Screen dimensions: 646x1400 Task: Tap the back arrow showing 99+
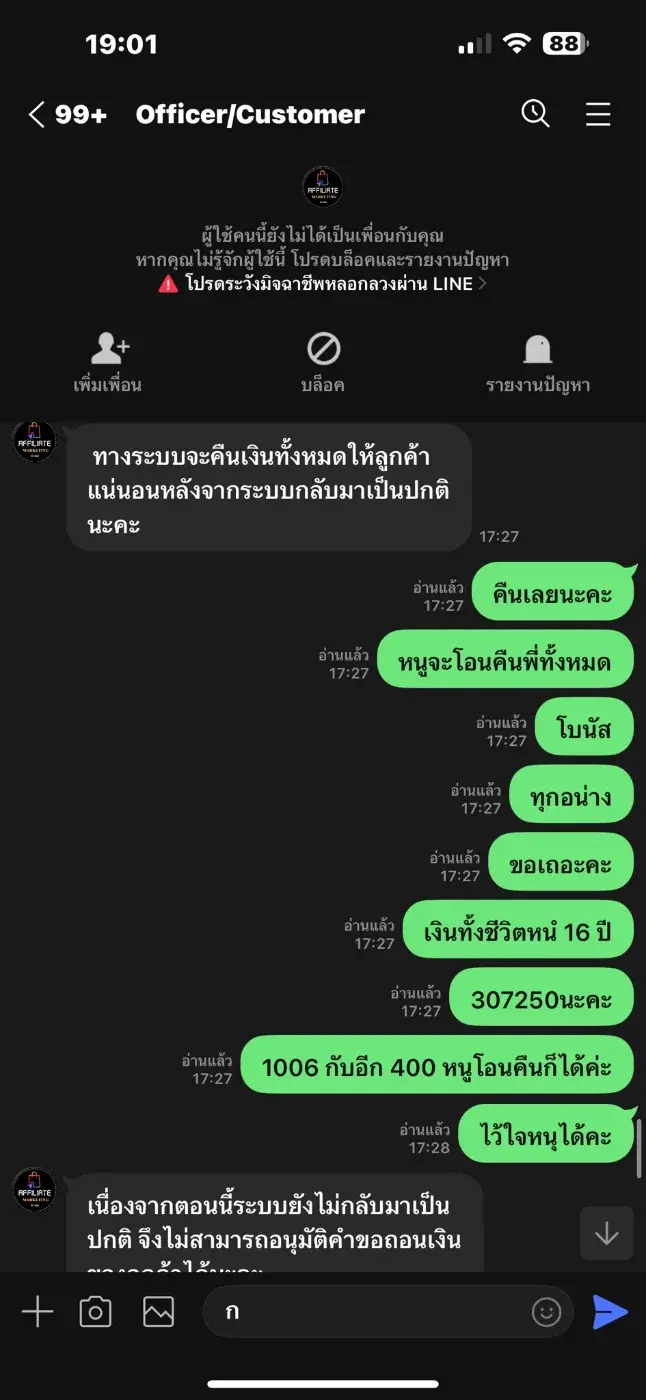pyautogui.click(x=66, y=115)
